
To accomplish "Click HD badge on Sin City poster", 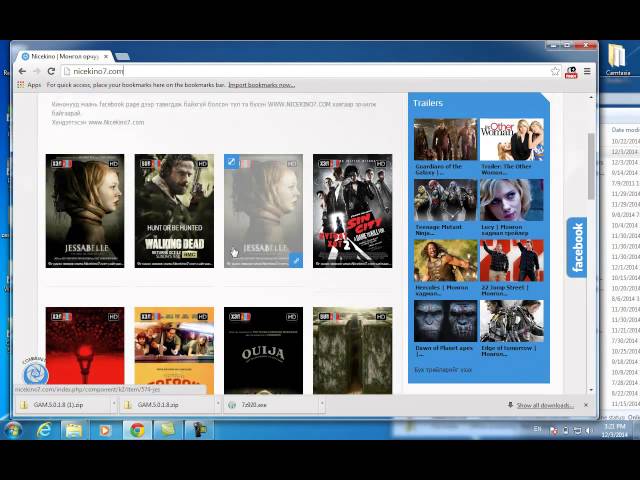I will 381,164.
